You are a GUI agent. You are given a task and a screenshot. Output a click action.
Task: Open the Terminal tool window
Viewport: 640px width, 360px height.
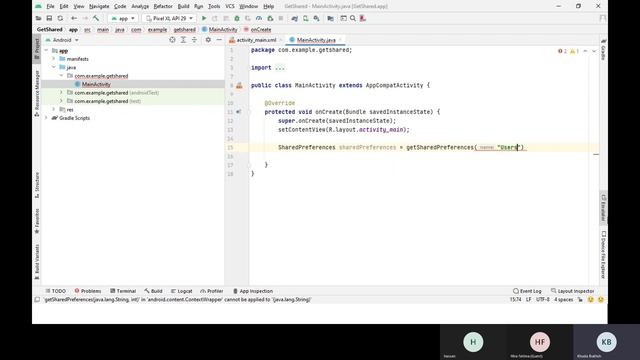tap(123, 291)
